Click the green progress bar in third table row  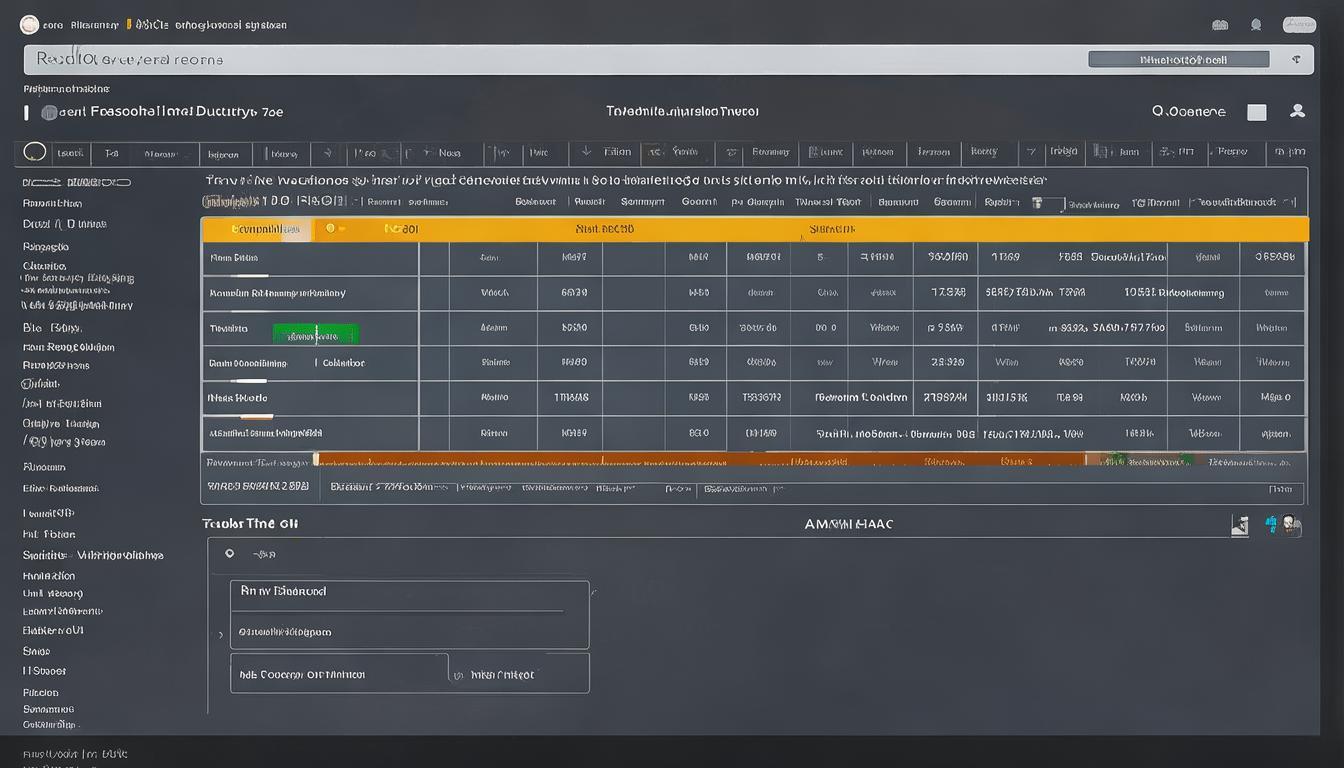pyautogui.click(x=316, y=333)
